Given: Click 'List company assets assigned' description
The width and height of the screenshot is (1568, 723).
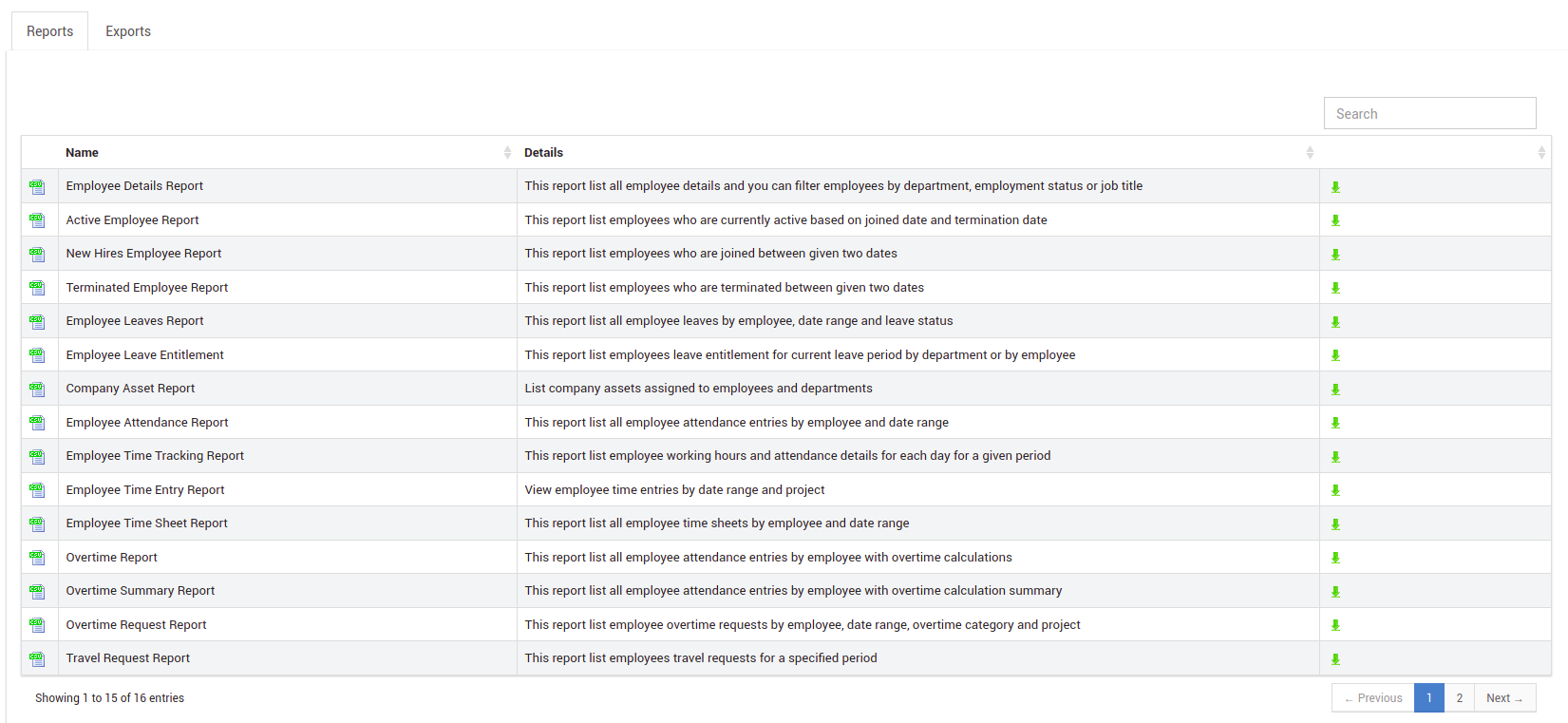Looking at the screenshot, I should click(698, 389).
